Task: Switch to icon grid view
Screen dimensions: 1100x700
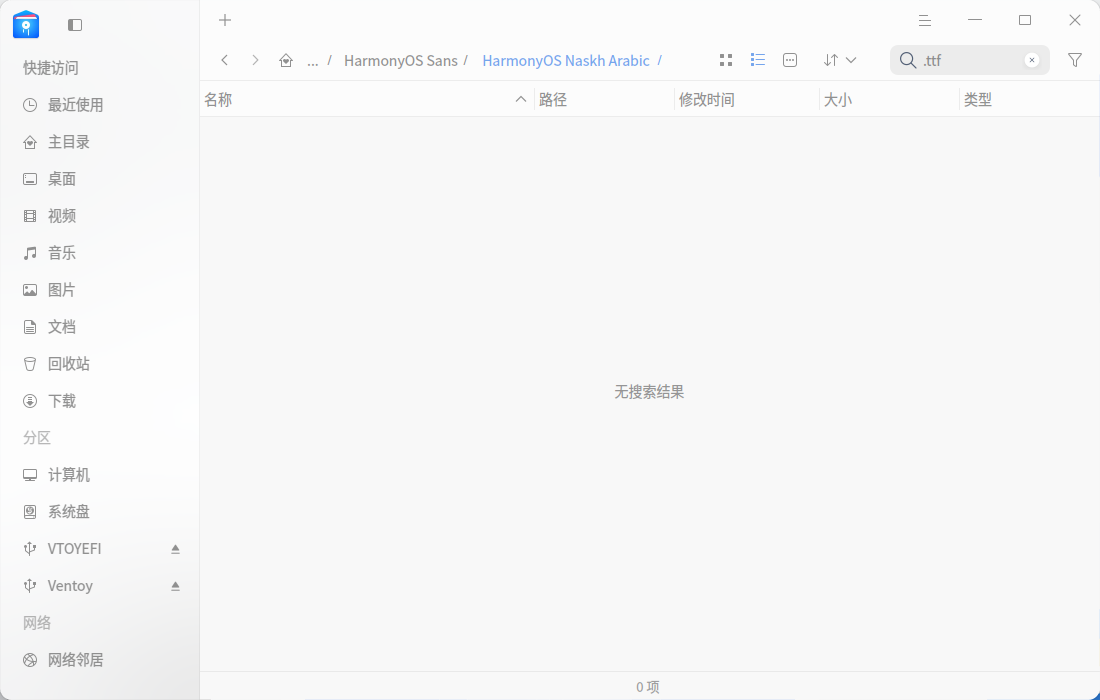Action: tap(726, 60)
